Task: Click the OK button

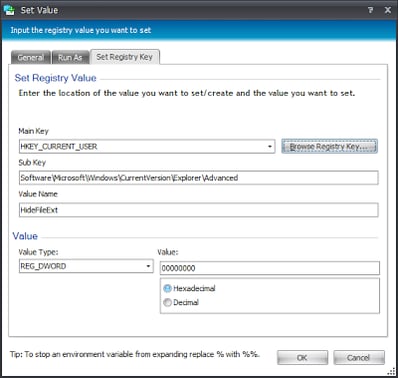Action: pyautogui.click(x=302, y=358)
